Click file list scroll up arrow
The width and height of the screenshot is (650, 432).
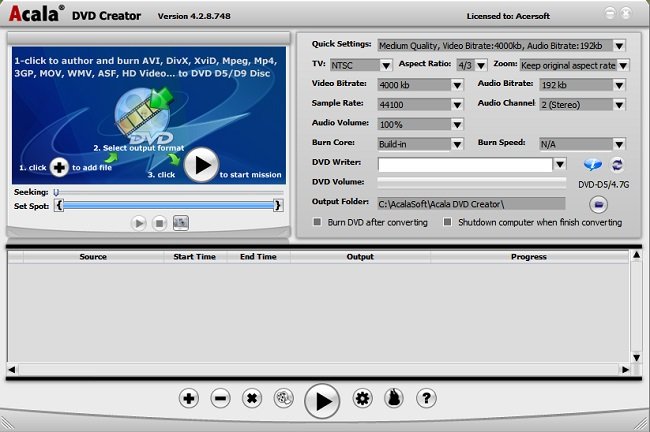tap(636, 255)
